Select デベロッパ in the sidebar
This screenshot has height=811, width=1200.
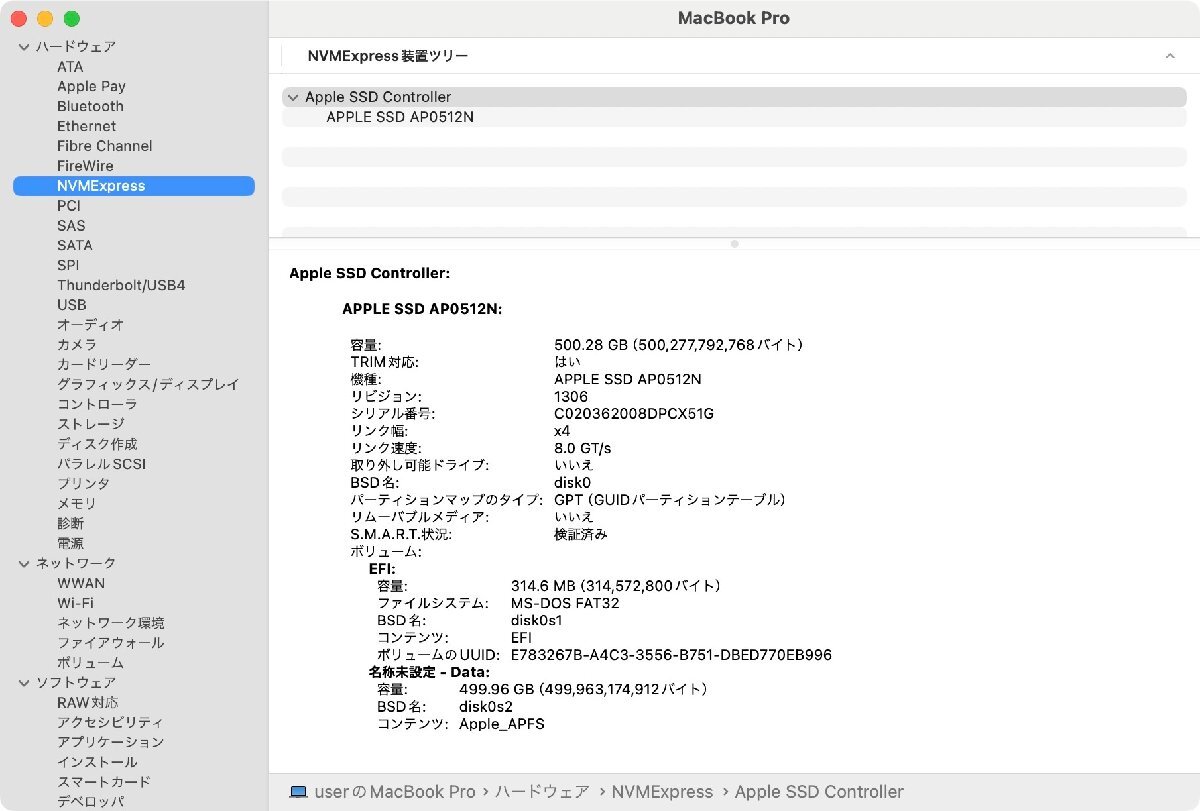[x=90, y=801]
